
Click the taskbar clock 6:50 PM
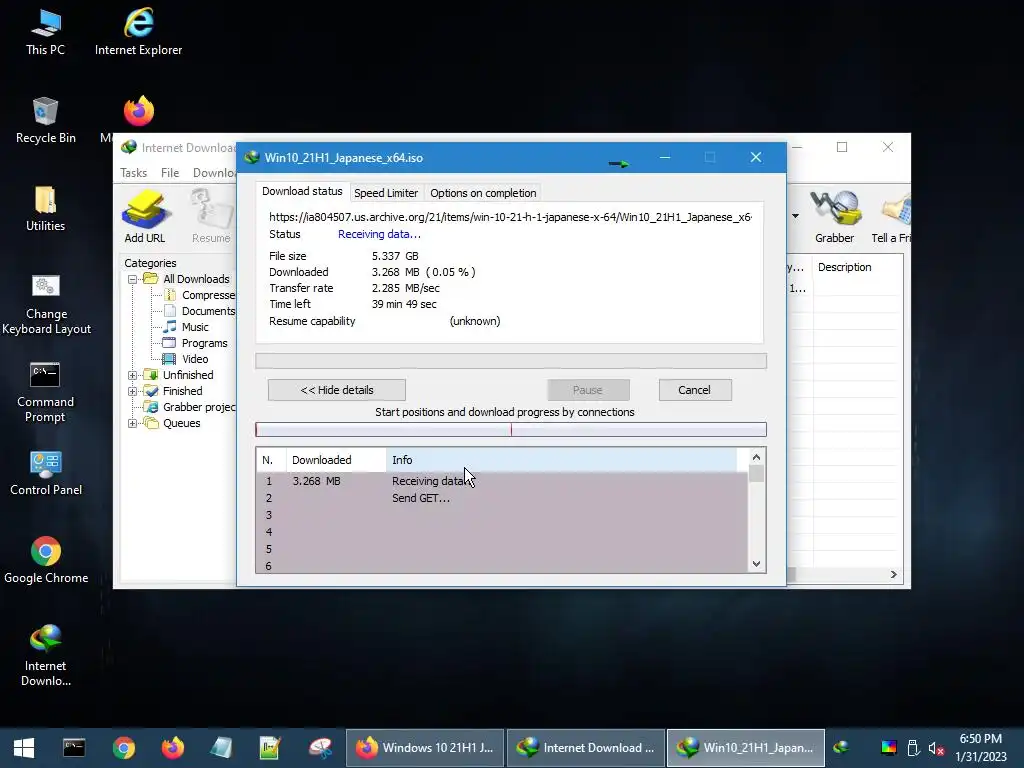coord(980,739)
